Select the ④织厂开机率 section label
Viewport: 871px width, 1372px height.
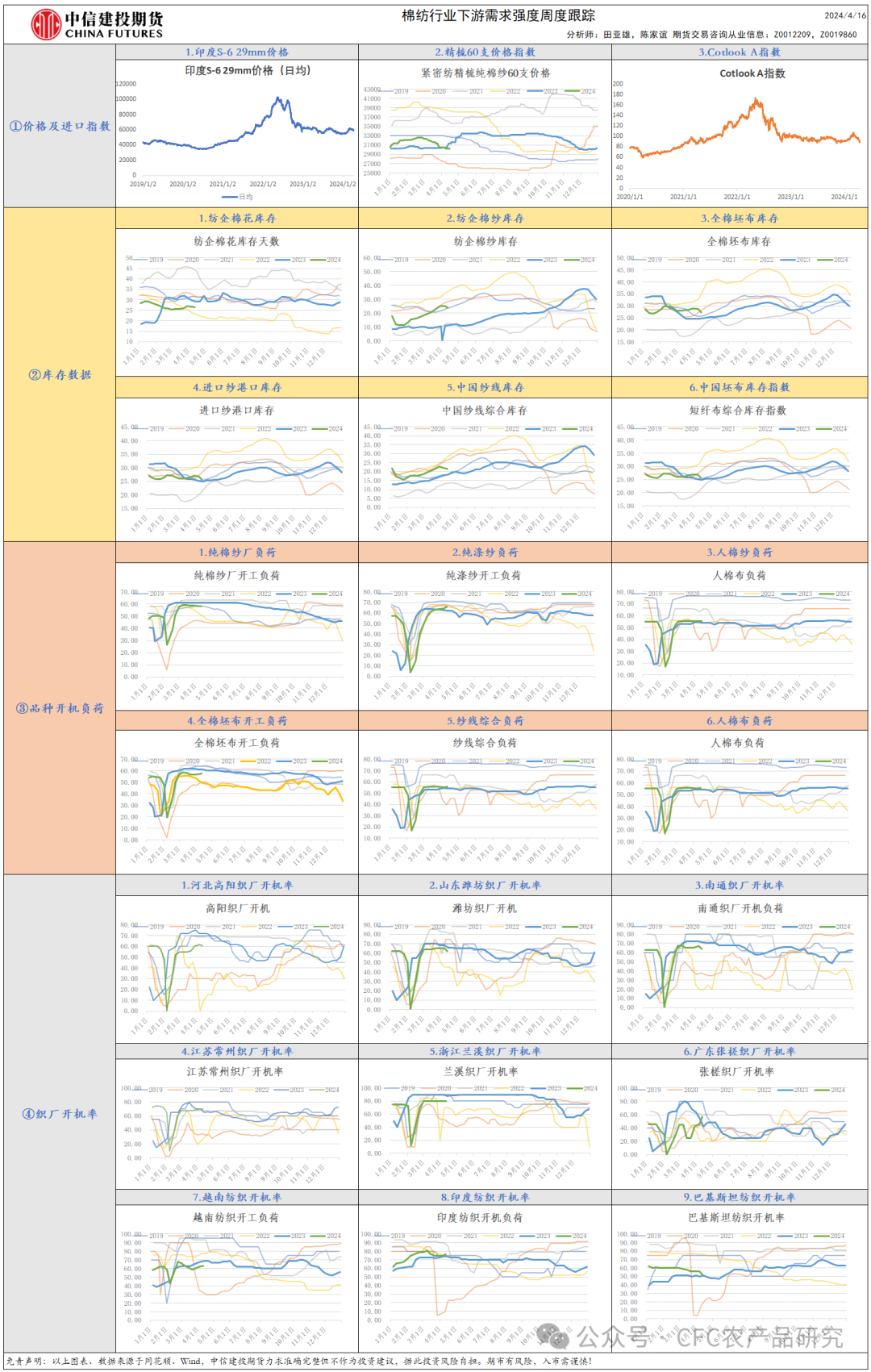click(x=60, y=1114)
